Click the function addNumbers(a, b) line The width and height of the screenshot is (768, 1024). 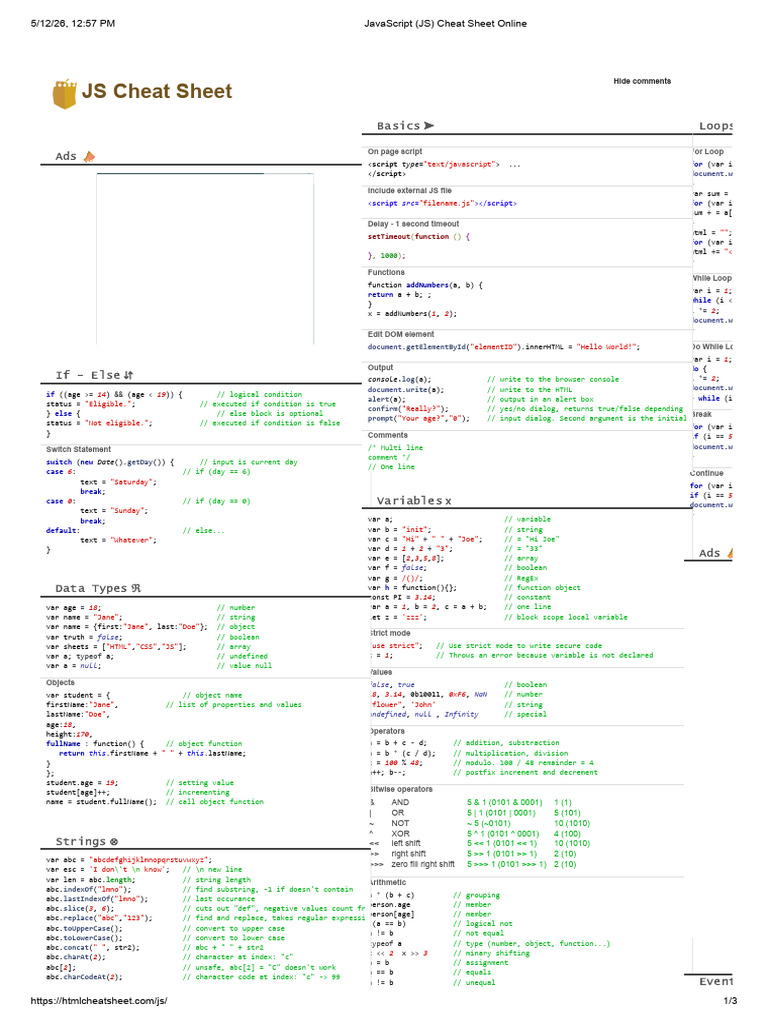tap(425, 285)
